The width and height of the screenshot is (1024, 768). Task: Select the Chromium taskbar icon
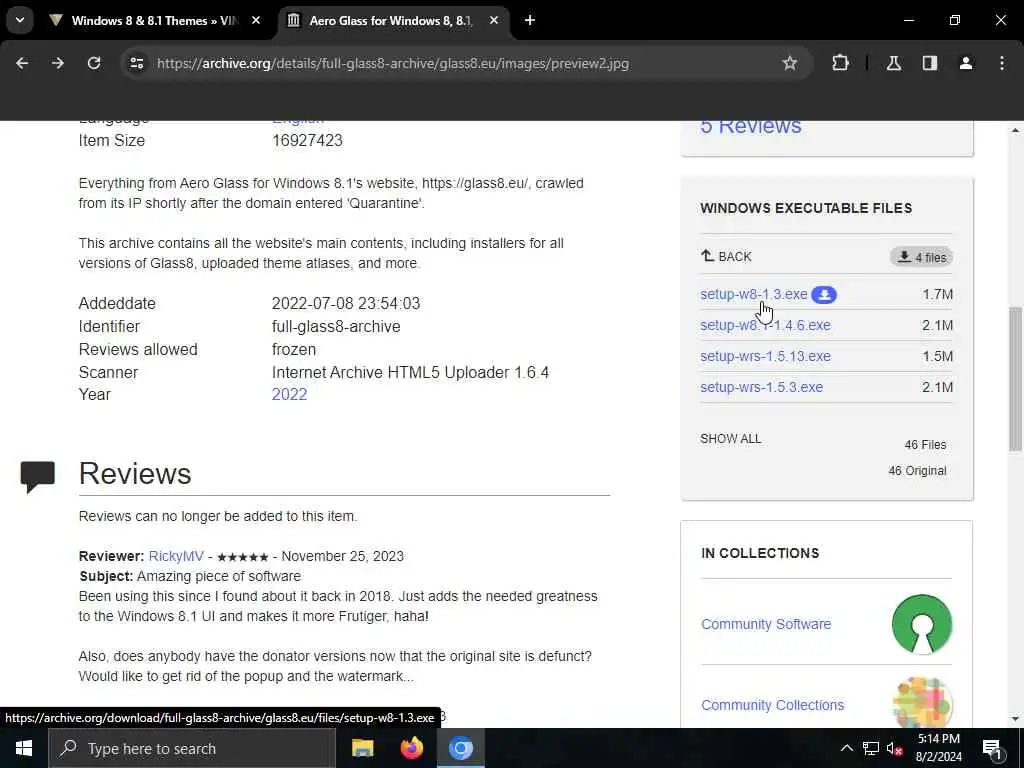pos(460,748)
